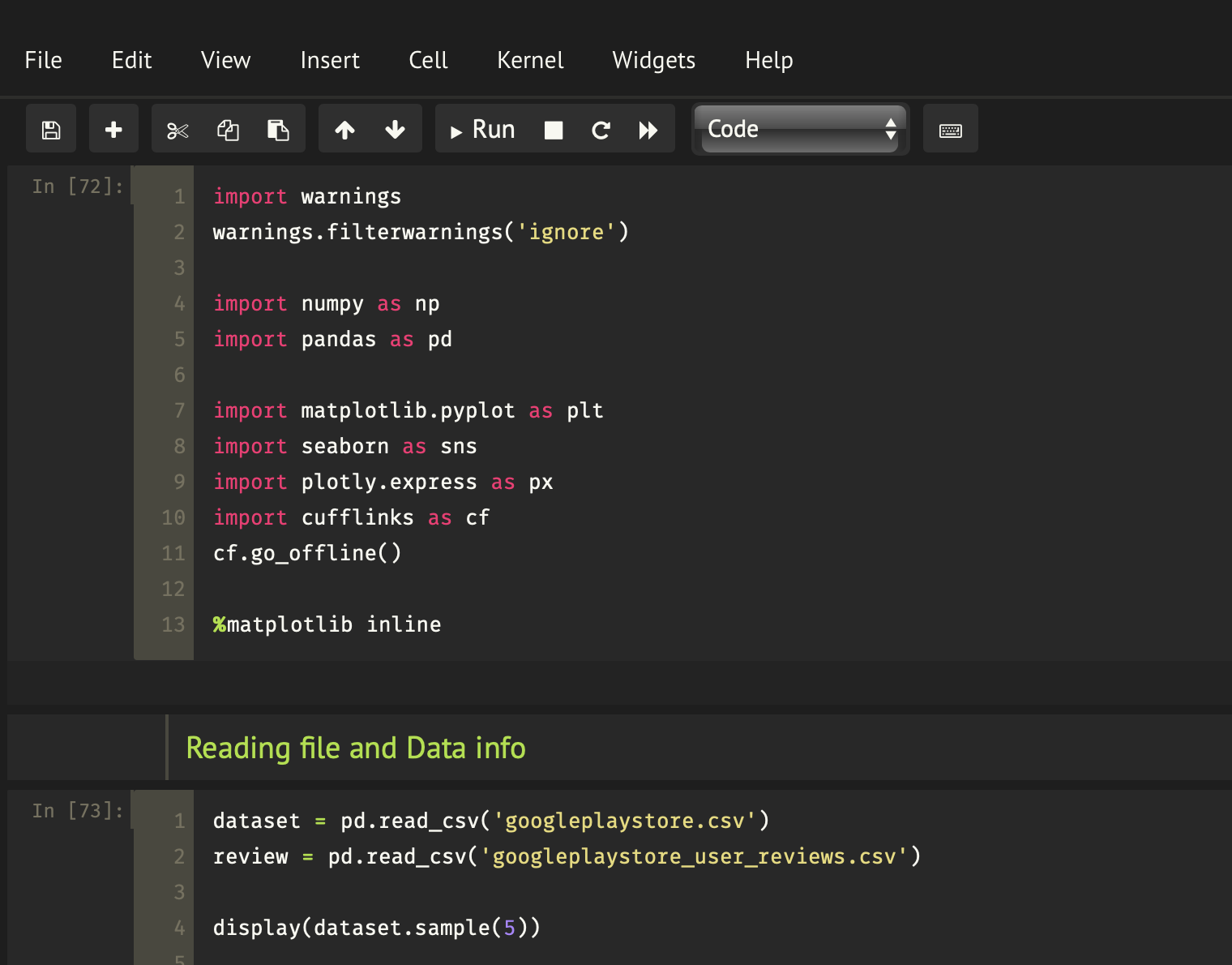Open the File menu
1232x965 pixels.
(43, 60)
